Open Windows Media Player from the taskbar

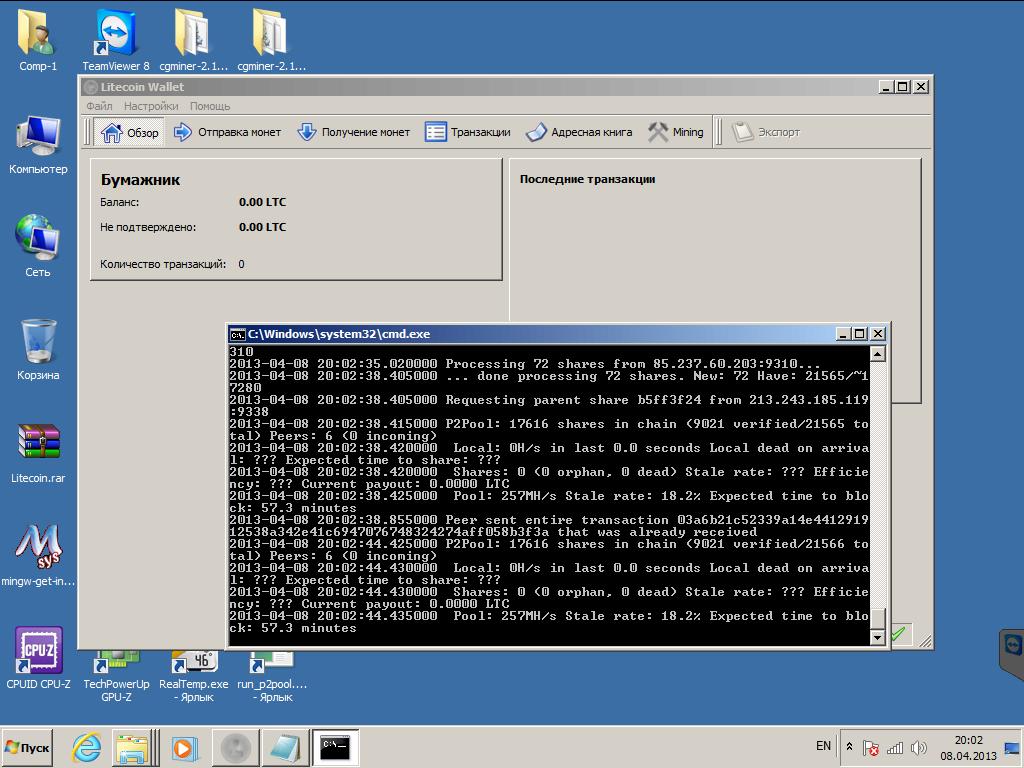185,747
